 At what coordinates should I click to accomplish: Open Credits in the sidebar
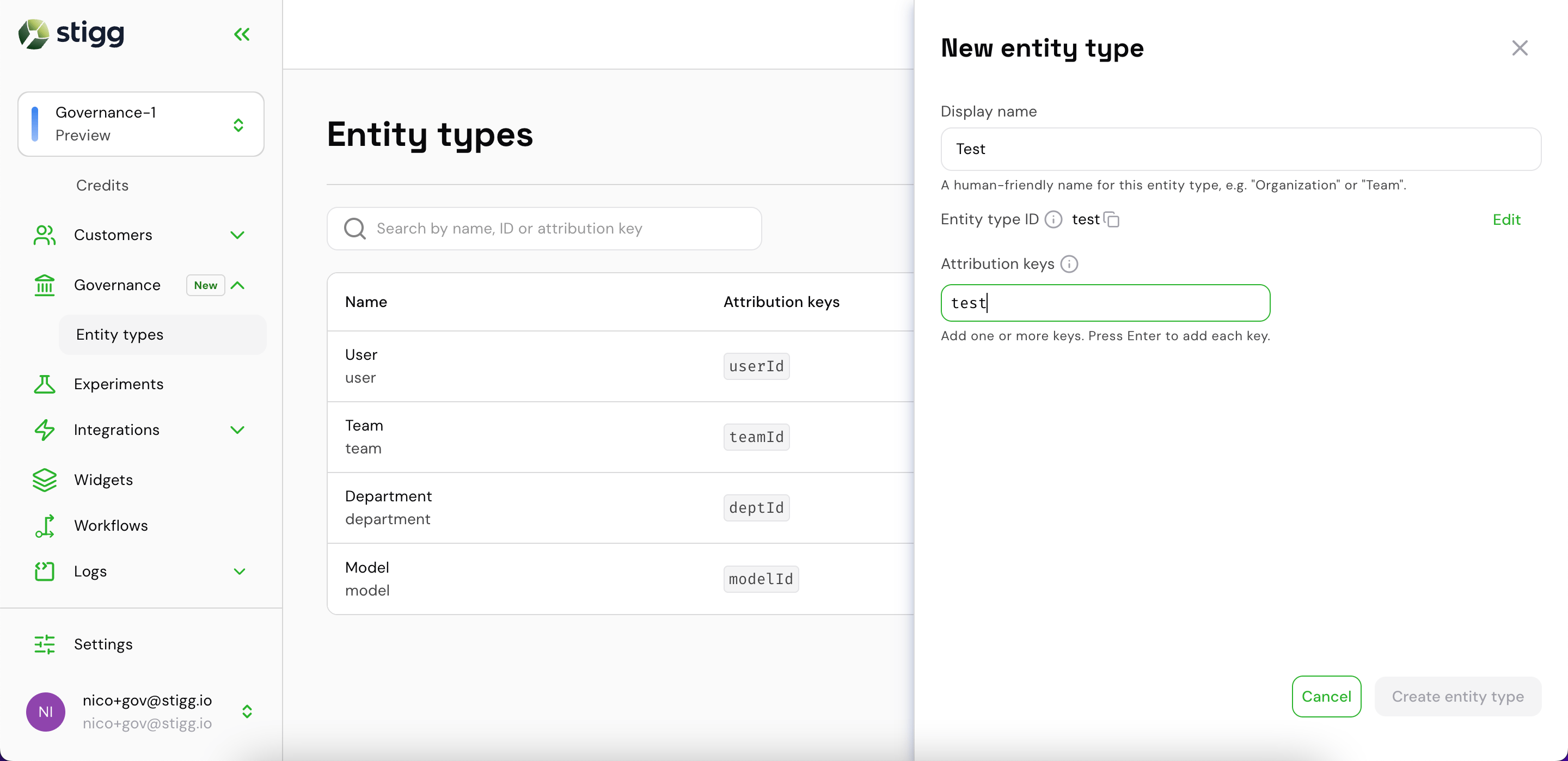(102, 185)
